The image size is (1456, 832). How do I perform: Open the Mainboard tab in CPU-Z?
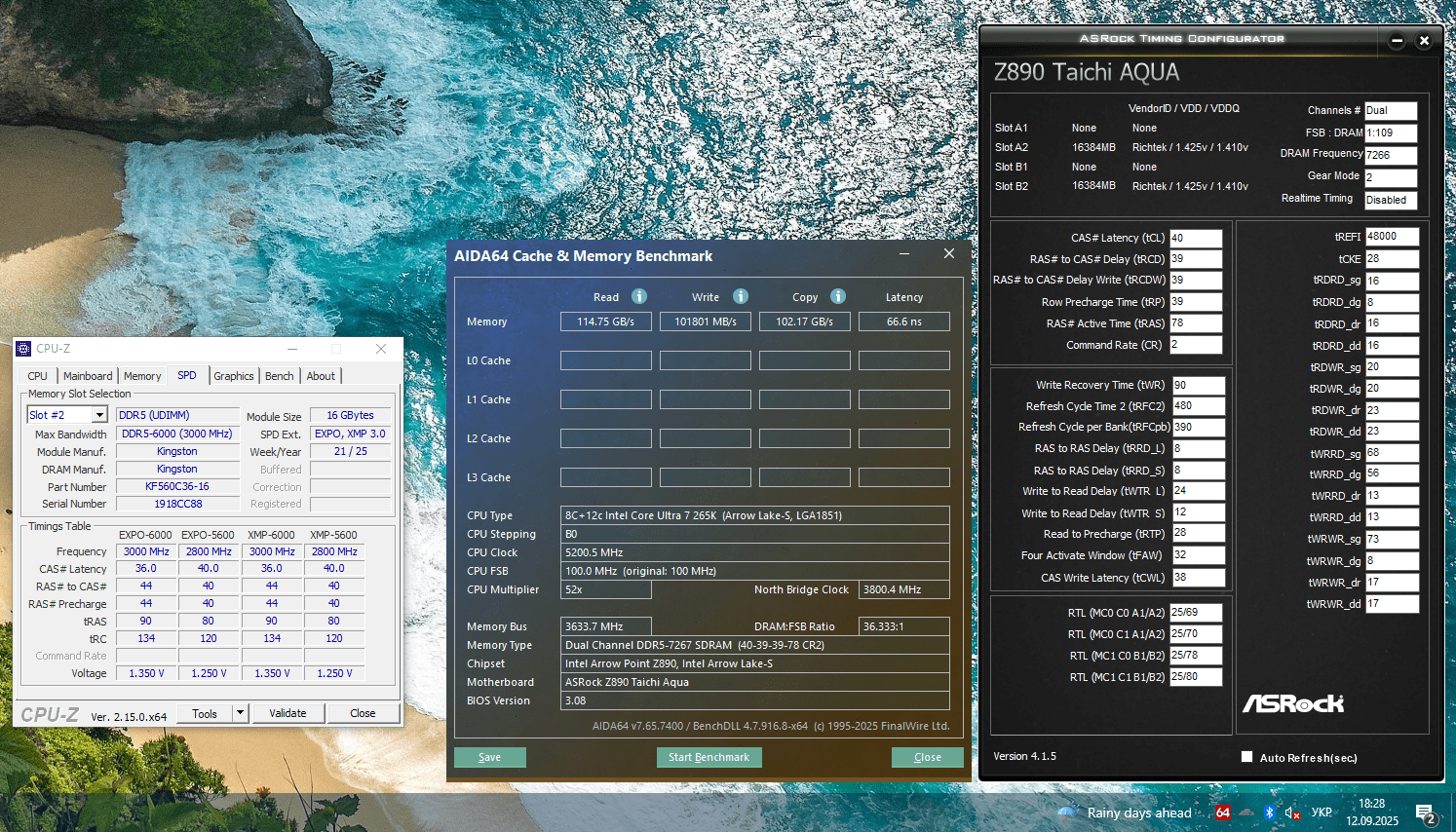pos(88,376)
